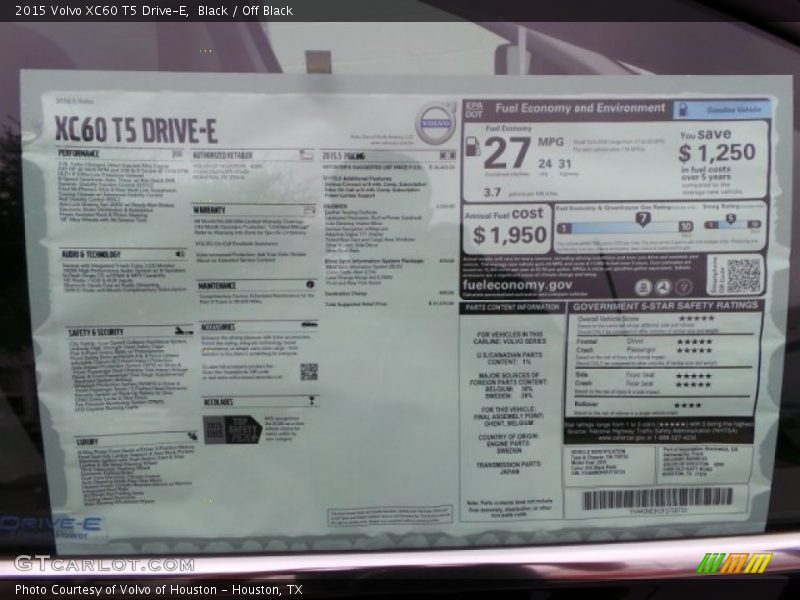Click the Smartphone QR code in fuel economy box
The image size is (800, 600).
(743, 275)
